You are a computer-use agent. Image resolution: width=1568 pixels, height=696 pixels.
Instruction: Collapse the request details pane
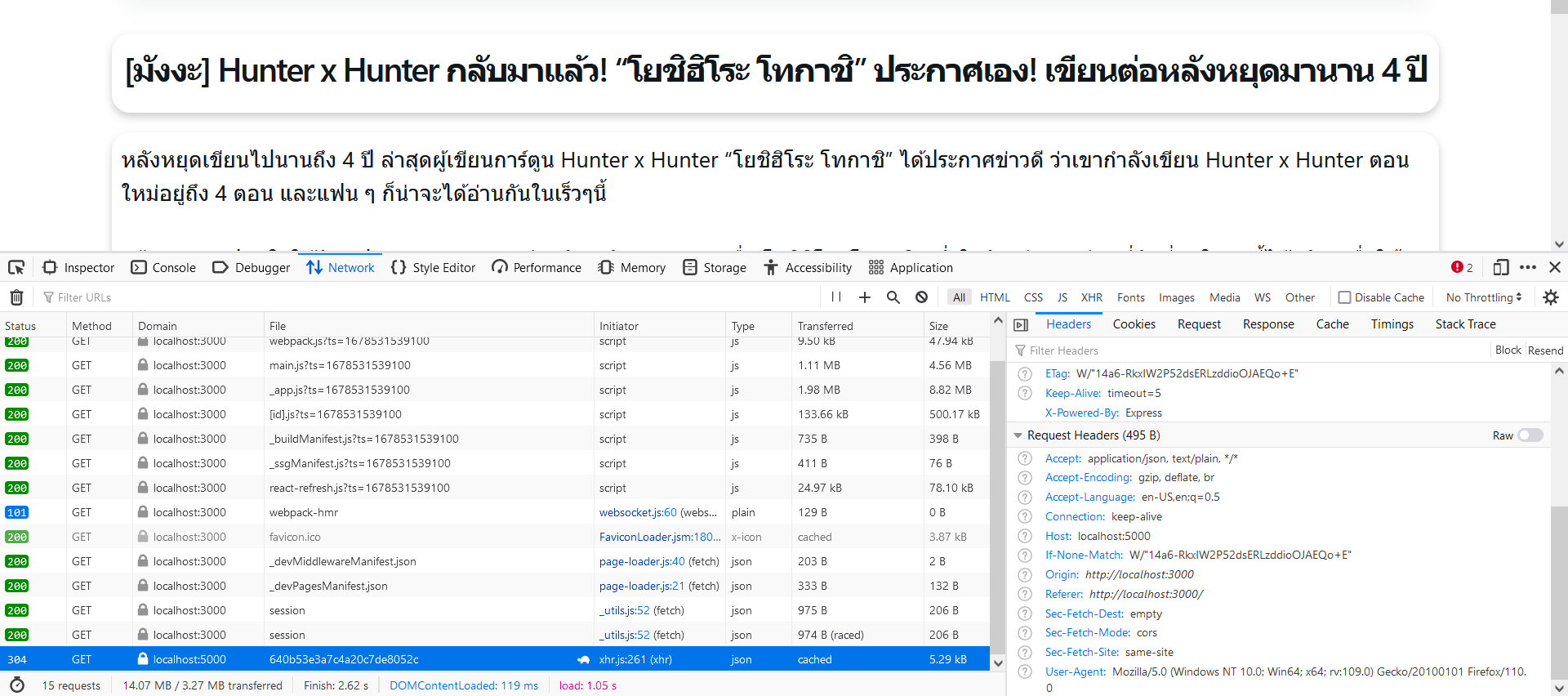1021,324
